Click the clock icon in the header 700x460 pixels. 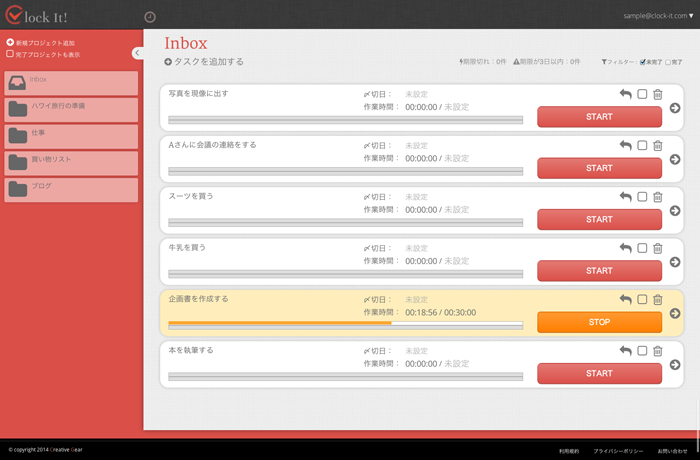point(150,17)
